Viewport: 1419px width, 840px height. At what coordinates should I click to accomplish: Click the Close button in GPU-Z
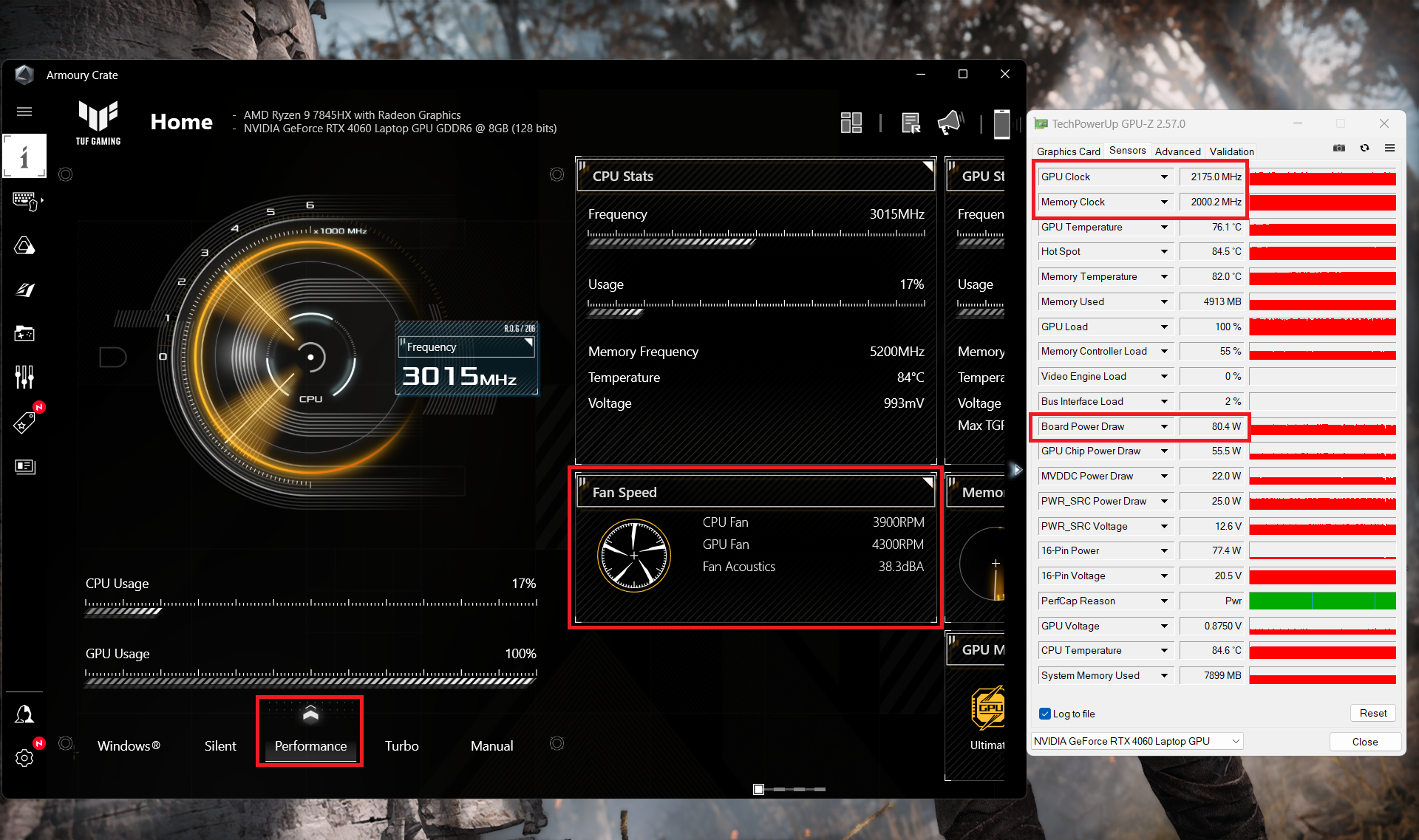click(1364, 742)
